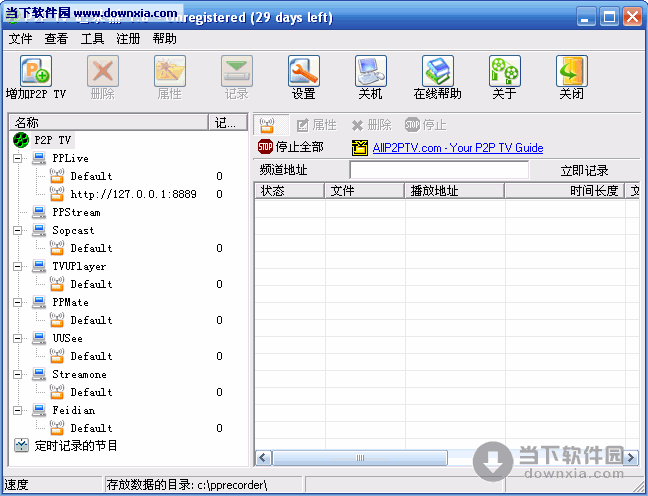Select Default under Feidian
The image size is (648, 496).
coord(91,428)
